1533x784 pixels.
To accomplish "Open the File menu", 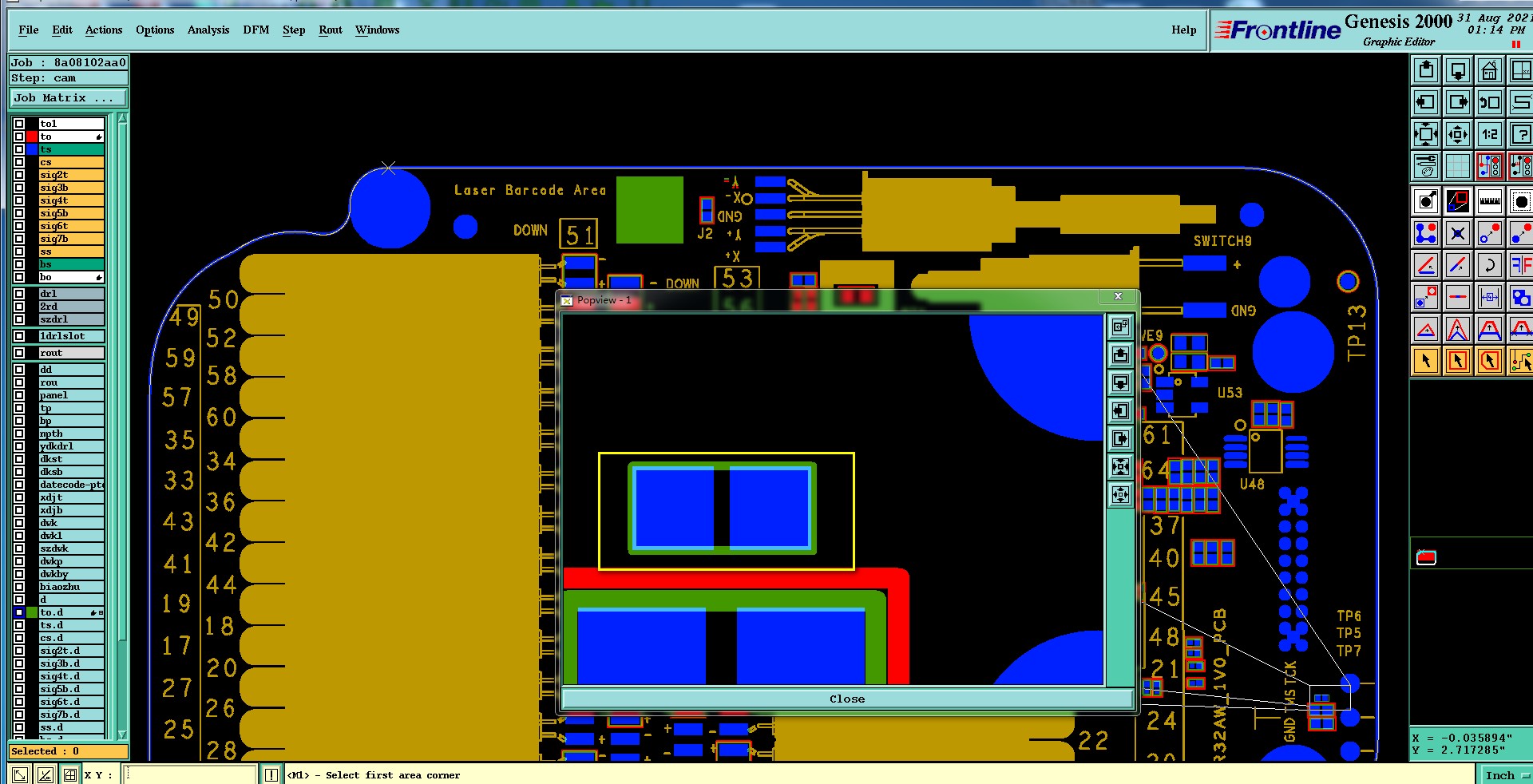I will pos(28,30).
